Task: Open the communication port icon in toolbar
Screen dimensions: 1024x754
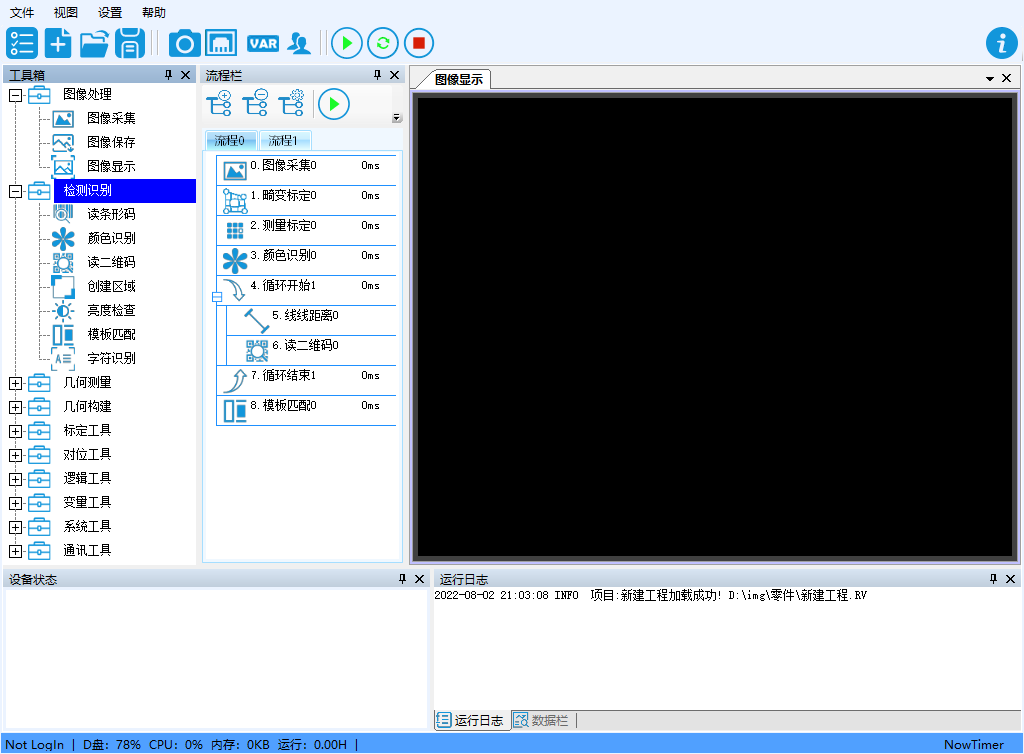Action: 221,44
